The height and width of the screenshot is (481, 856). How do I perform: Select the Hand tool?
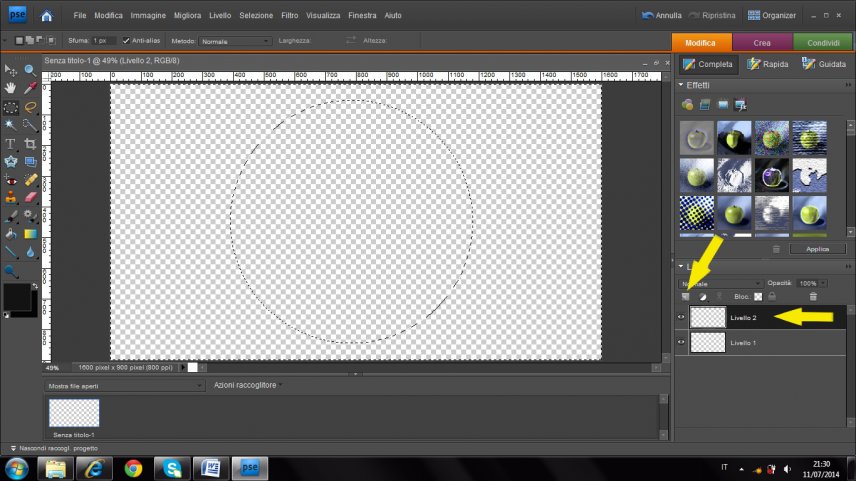[11, 88]
